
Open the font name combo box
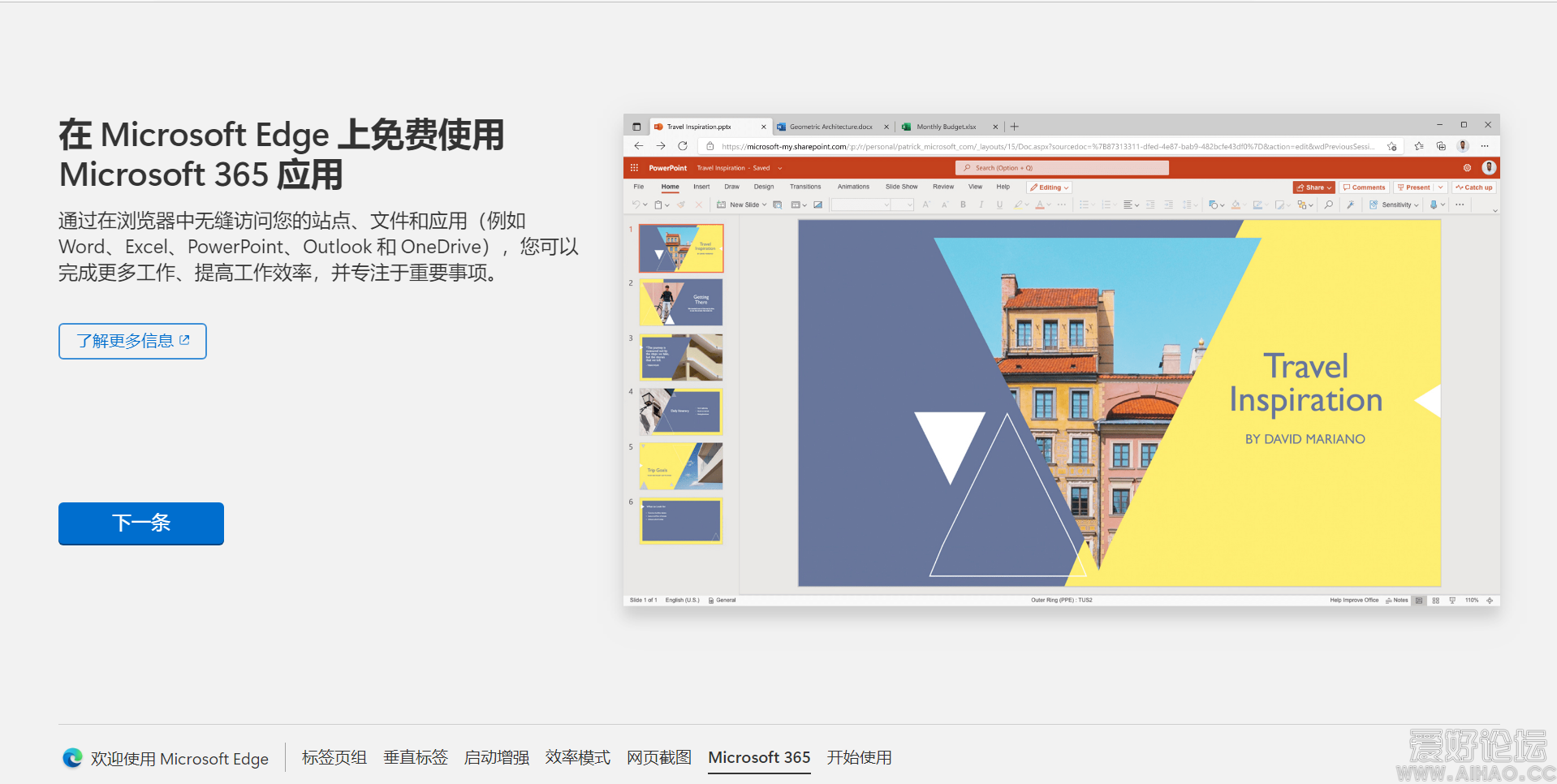(860, 205)
